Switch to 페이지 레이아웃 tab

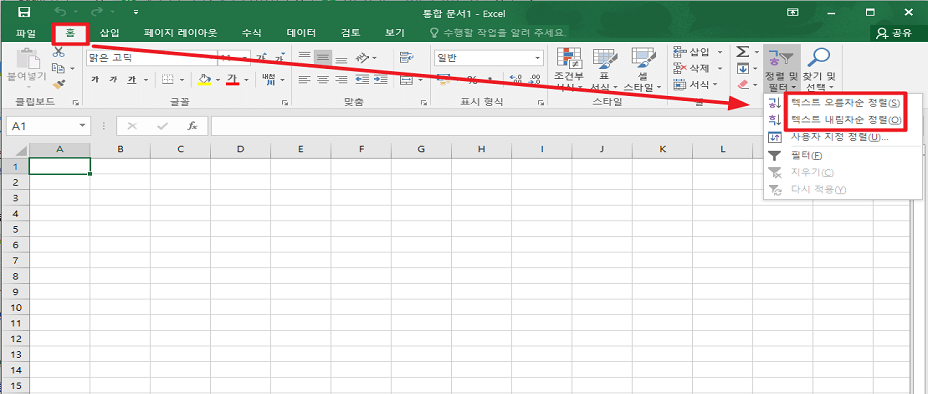181,33
